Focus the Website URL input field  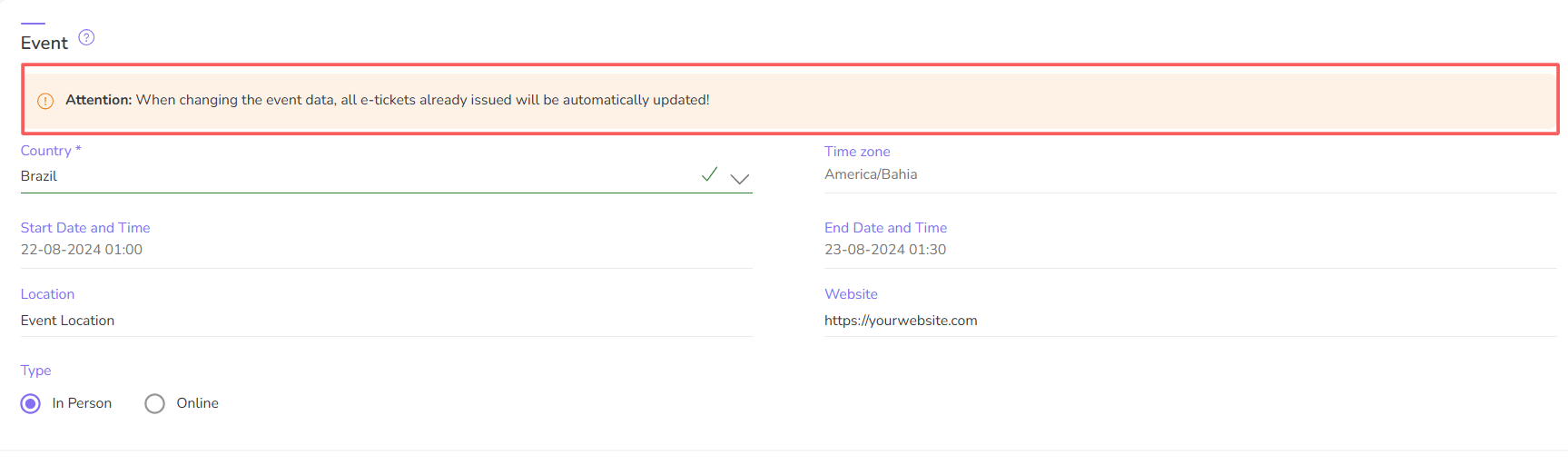point(1190,321)
